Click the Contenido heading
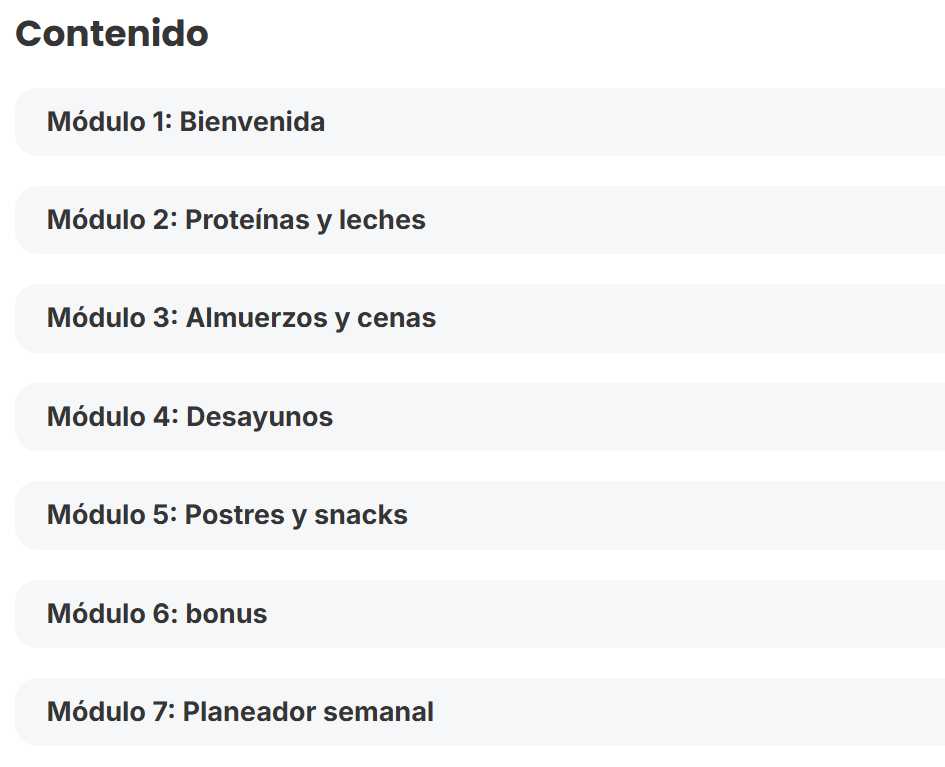The width and height of the screenshot is (945, 767). [x=112, y=34]
